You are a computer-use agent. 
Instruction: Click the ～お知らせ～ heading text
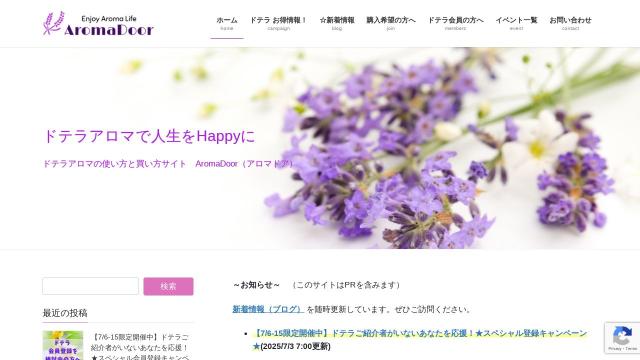[x=257, y=285]
